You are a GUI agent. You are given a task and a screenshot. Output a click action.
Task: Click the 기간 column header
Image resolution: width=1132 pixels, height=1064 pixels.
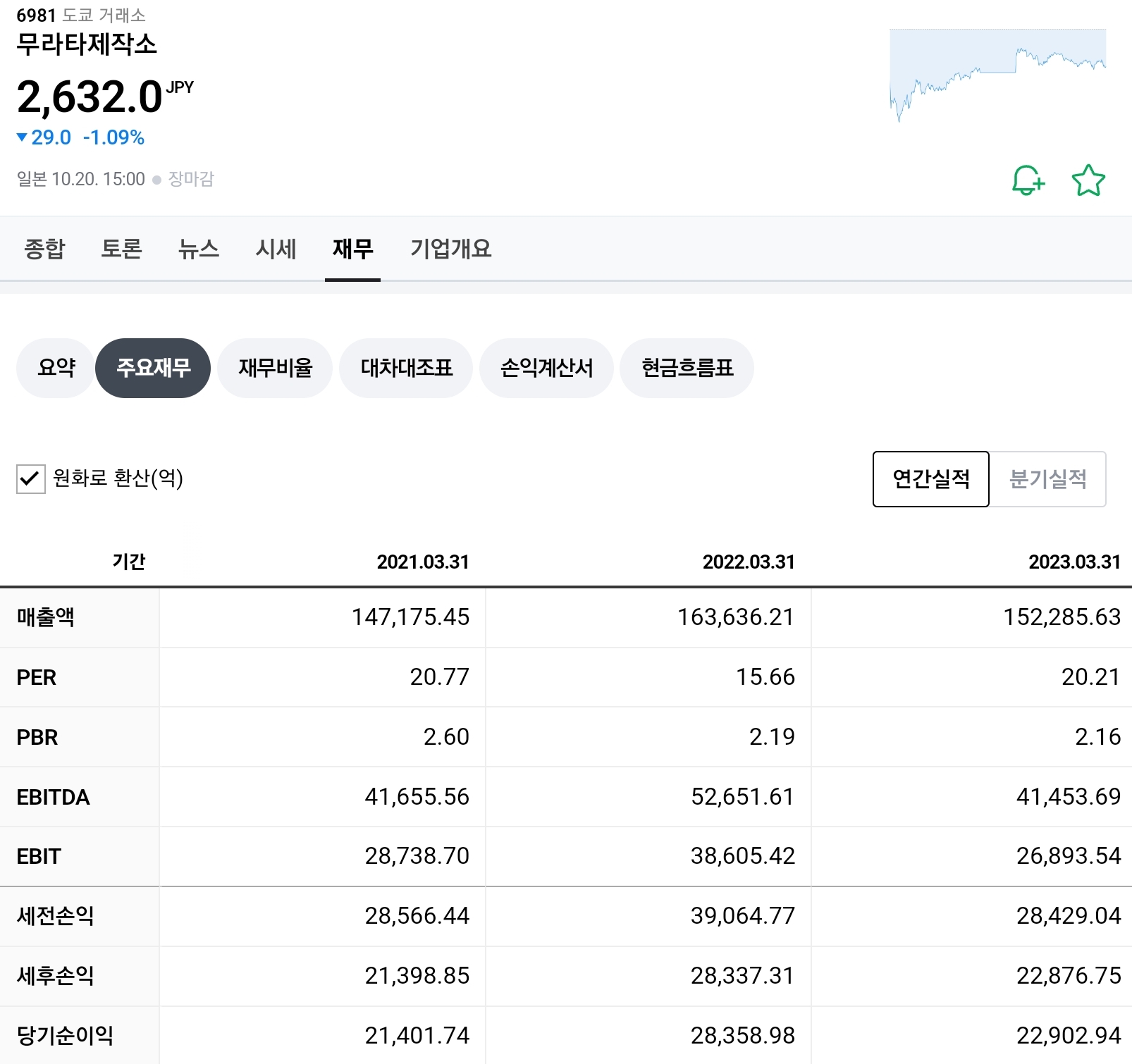pos(128,562)
